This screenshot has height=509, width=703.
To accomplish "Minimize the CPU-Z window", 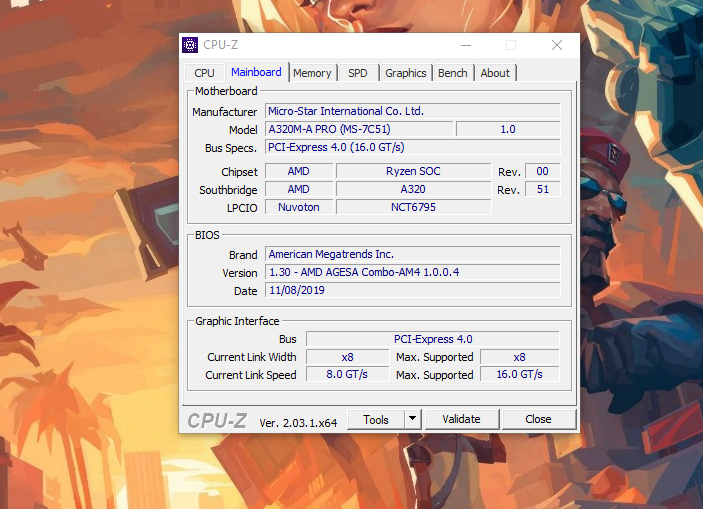I will [x=466, y=45].
